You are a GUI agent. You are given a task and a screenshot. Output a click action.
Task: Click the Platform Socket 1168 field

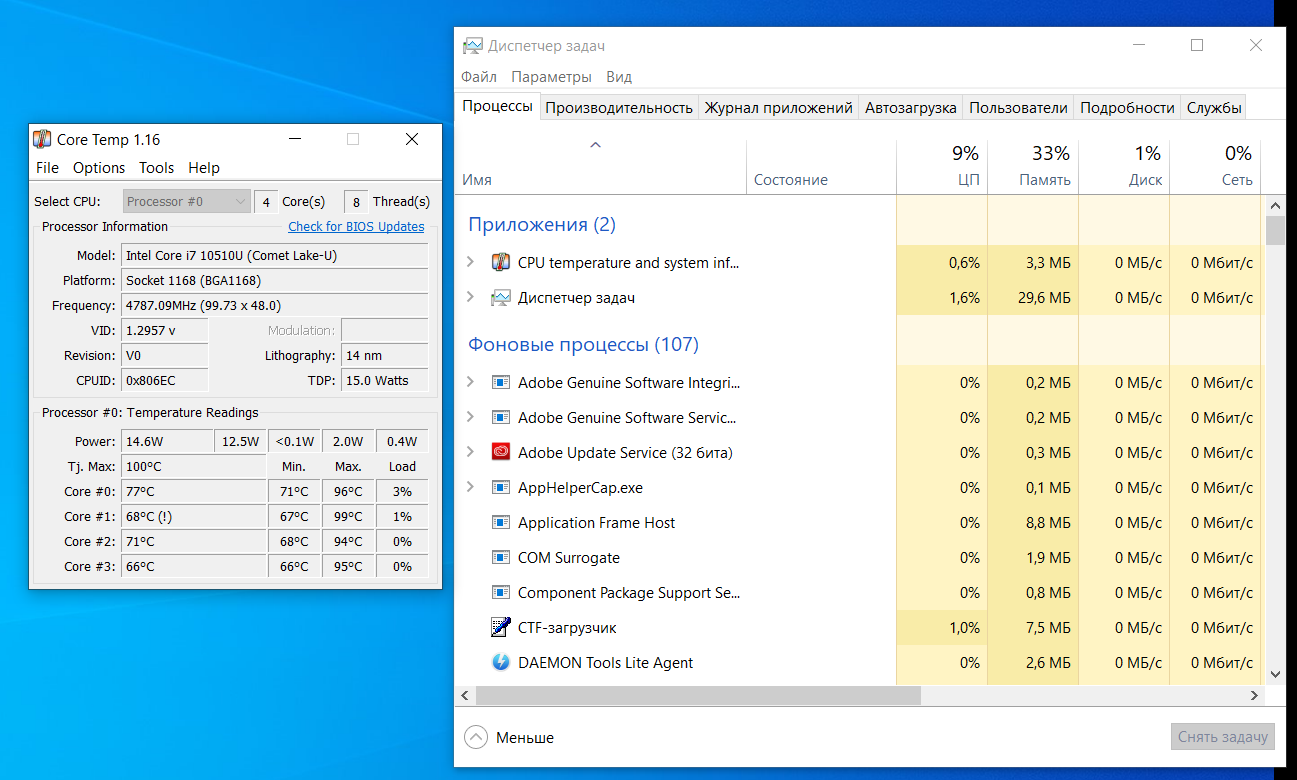[x=275, y=281]
